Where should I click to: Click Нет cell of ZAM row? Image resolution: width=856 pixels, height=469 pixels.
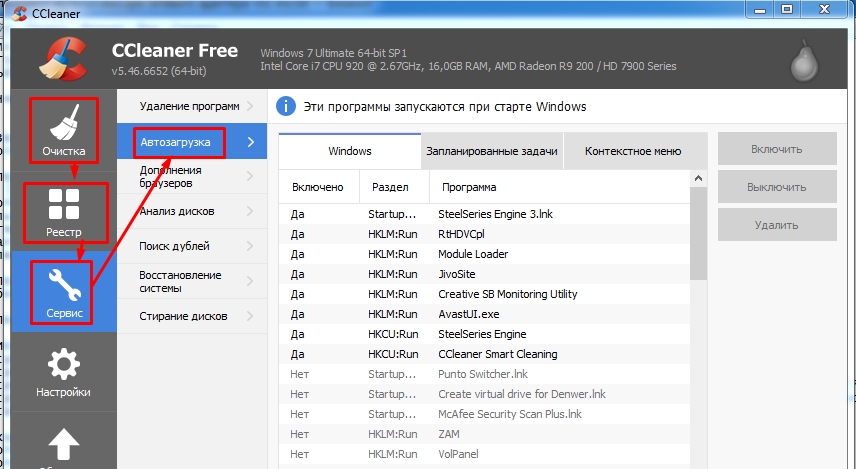pos(300,434)
